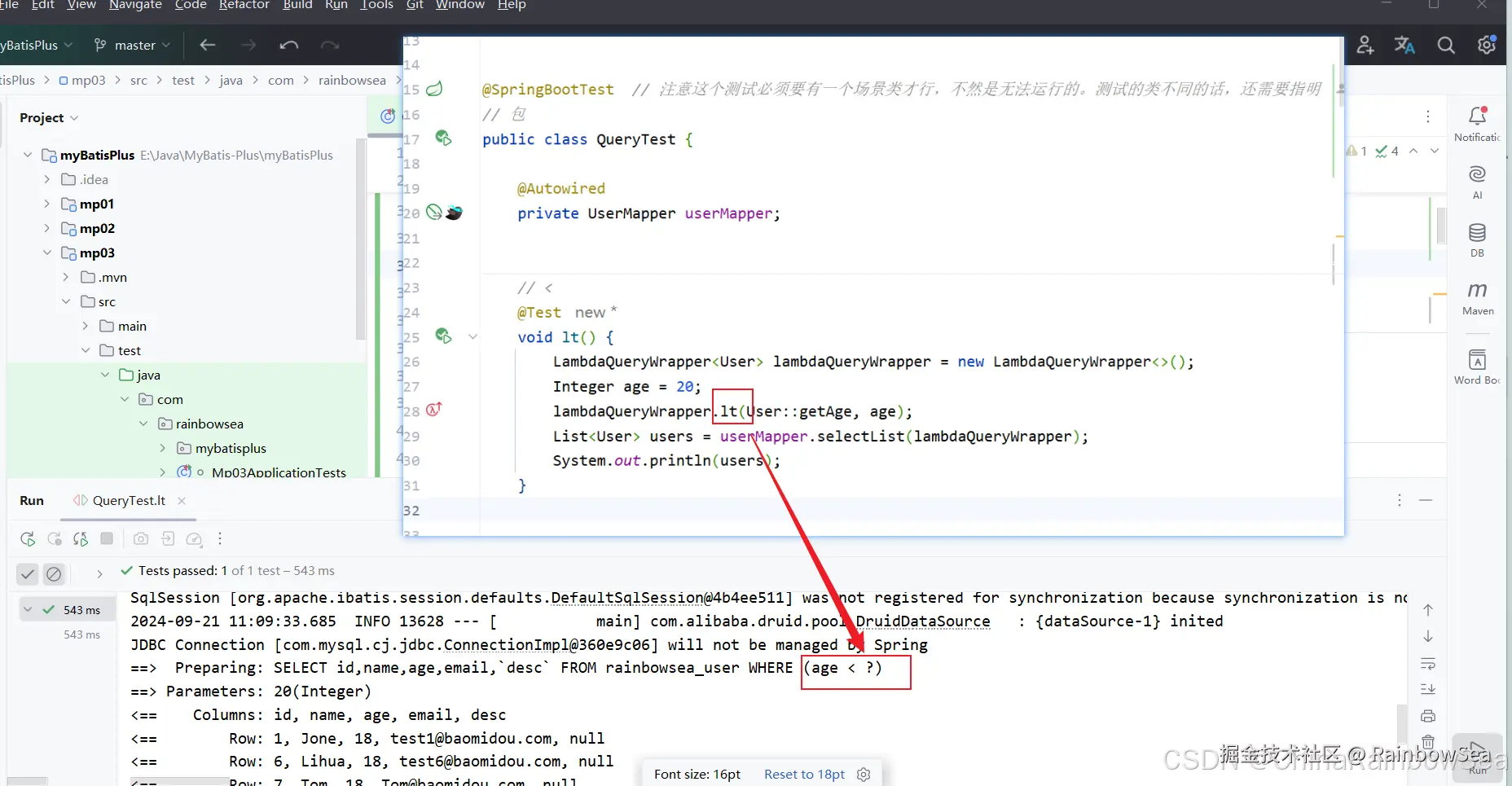Toggle Show Ignored tests filter
The image size is (1512, 786).
54,574
